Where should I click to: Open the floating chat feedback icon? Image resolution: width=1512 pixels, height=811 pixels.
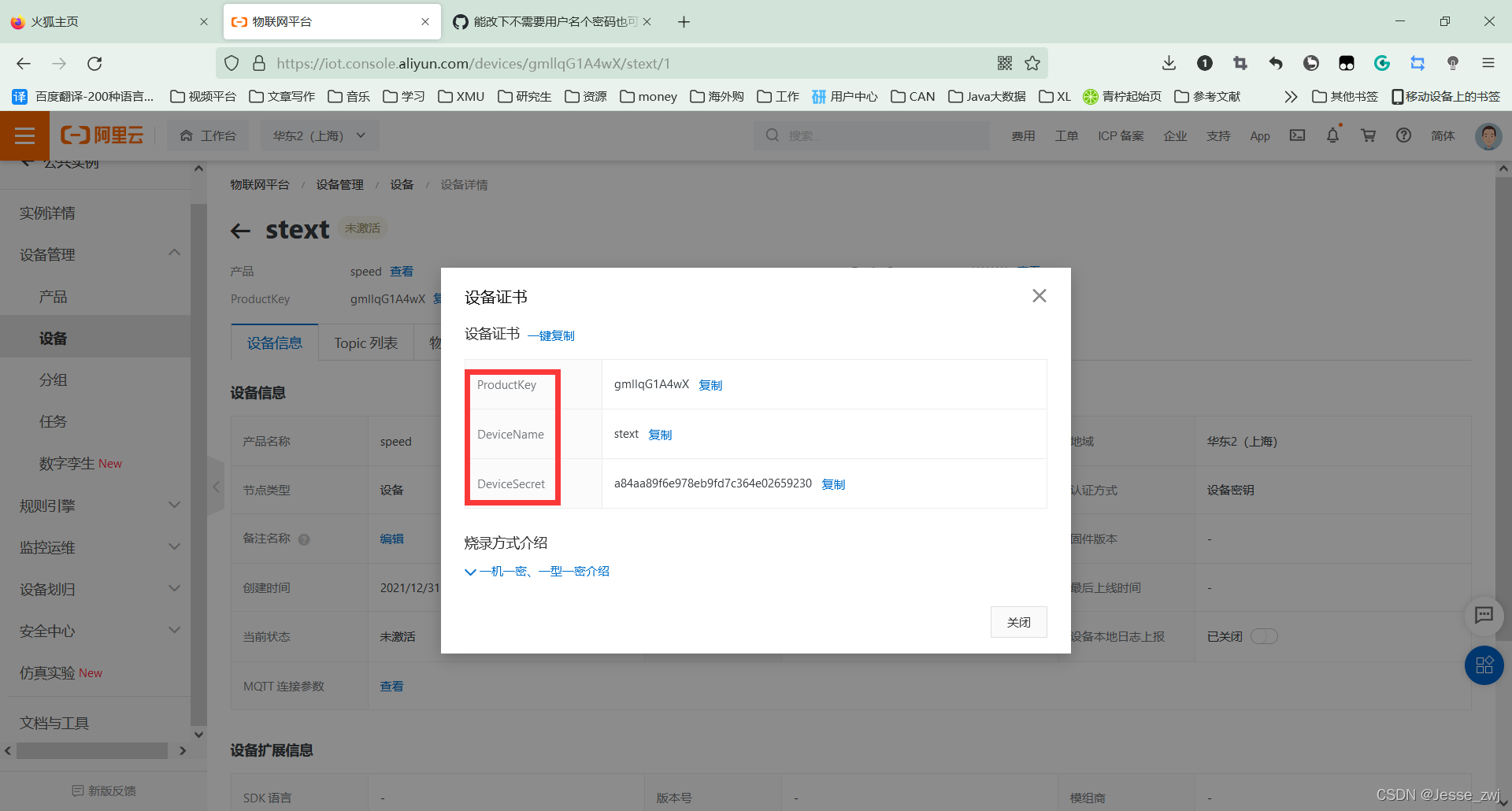click(x=1484, y=616)
